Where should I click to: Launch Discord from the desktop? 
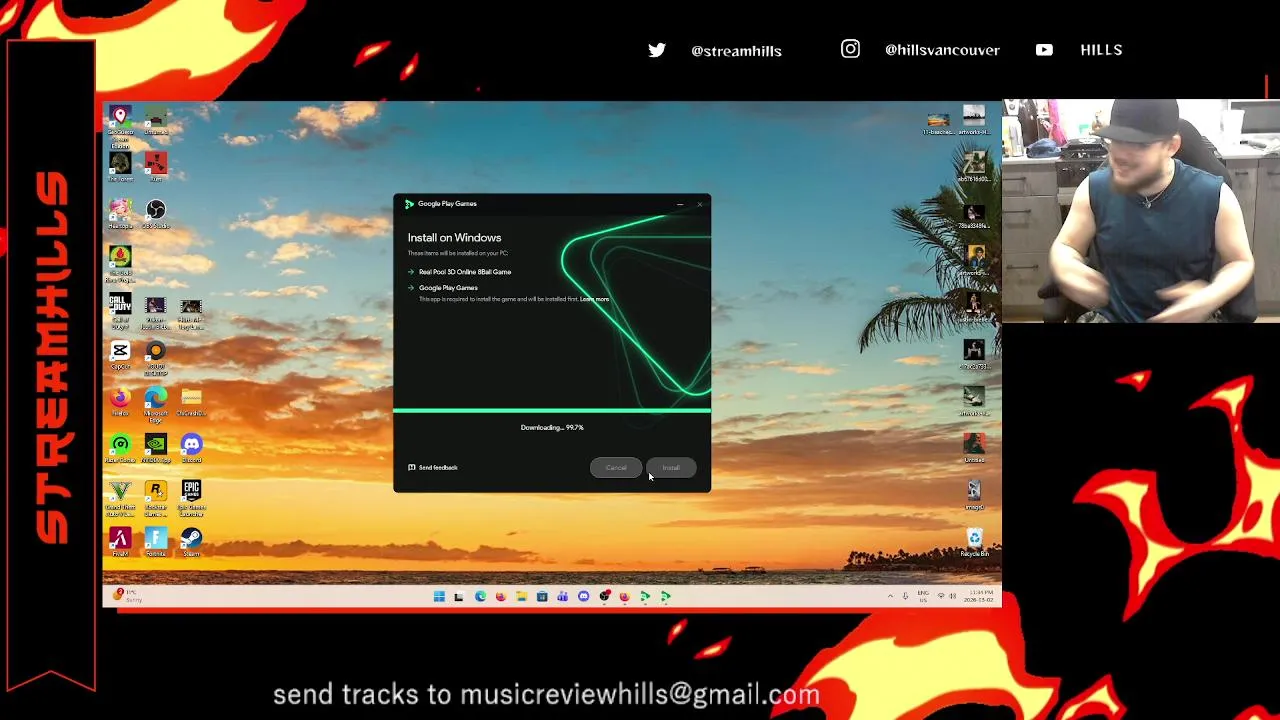point(191,449)
